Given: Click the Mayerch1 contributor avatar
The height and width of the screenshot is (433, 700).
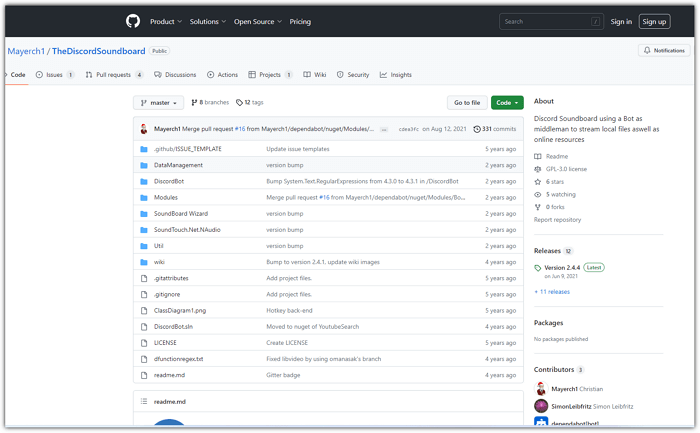Looking at the screenshot, I should [541, 388].
